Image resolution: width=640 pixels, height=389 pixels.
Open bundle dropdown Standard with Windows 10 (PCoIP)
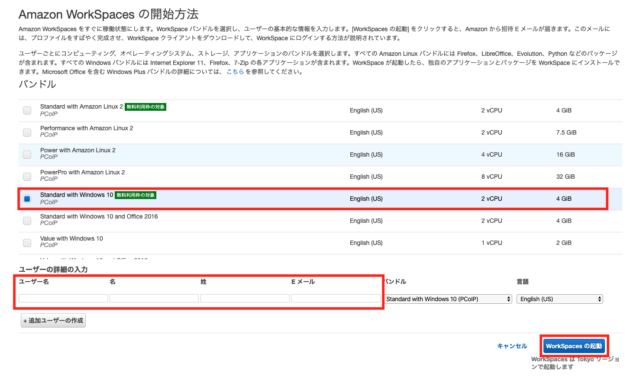[448, 299]
